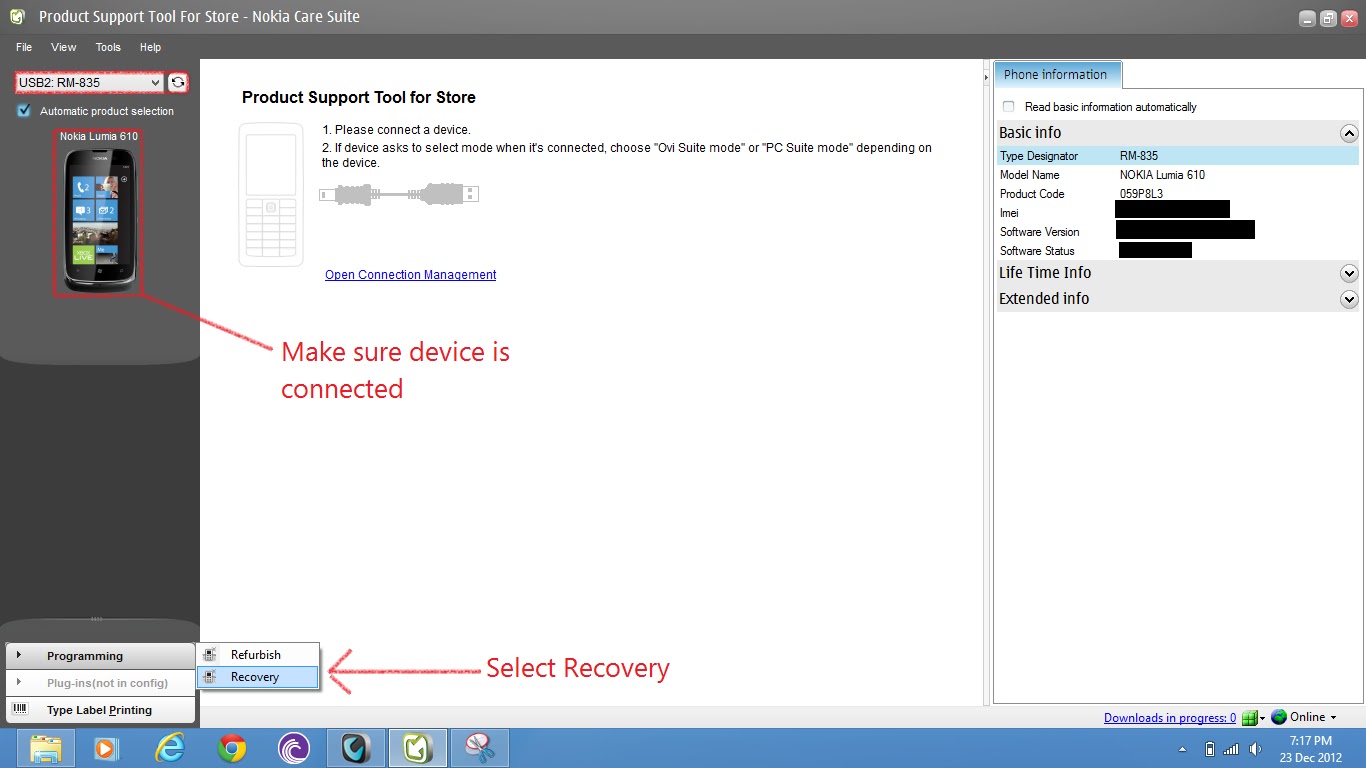Click the Software Version label
The image size is (1366, 768).
click(1040, 232)
